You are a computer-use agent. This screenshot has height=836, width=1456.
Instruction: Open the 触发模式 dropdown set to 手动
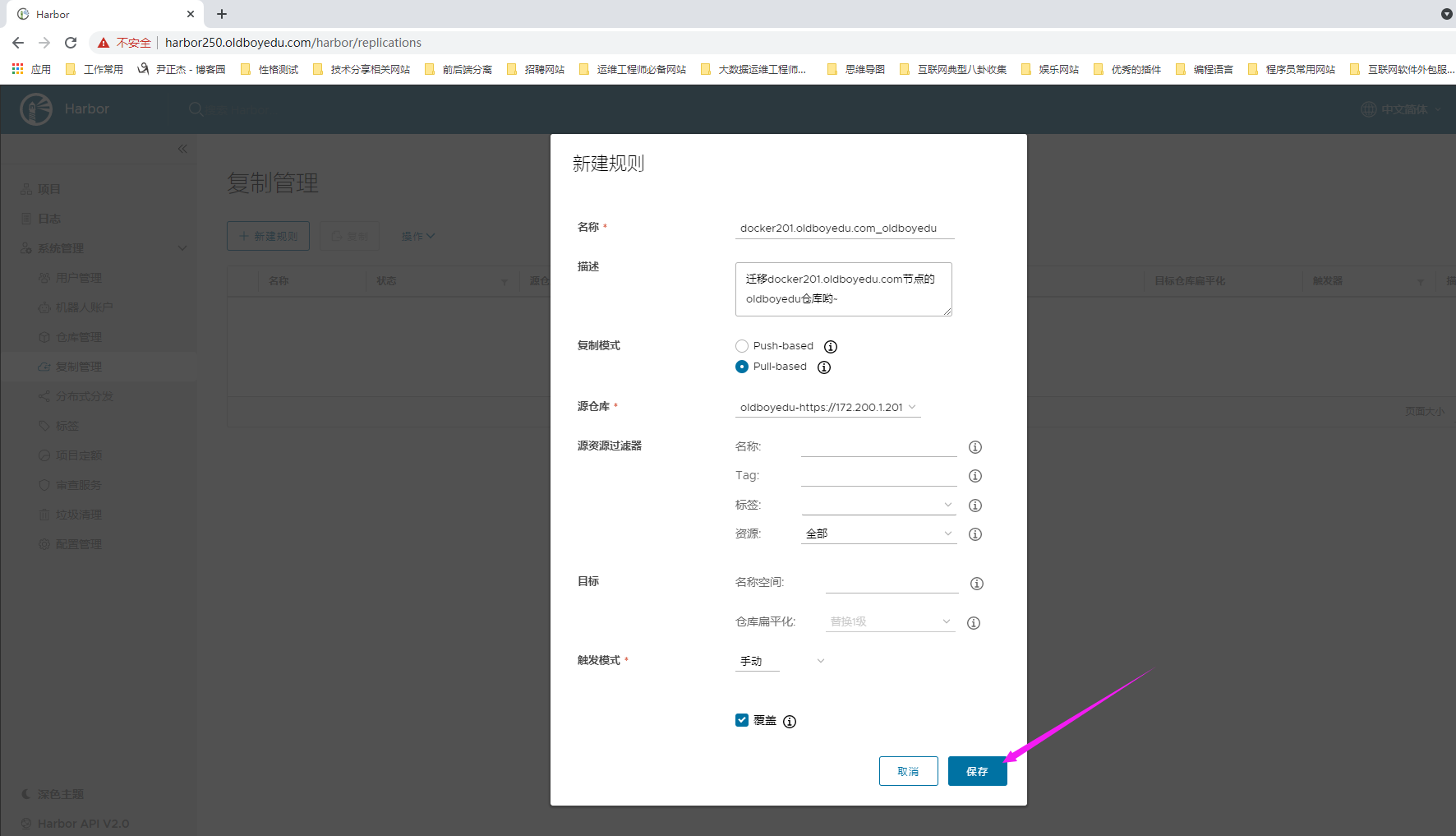(x=780, y=661)
